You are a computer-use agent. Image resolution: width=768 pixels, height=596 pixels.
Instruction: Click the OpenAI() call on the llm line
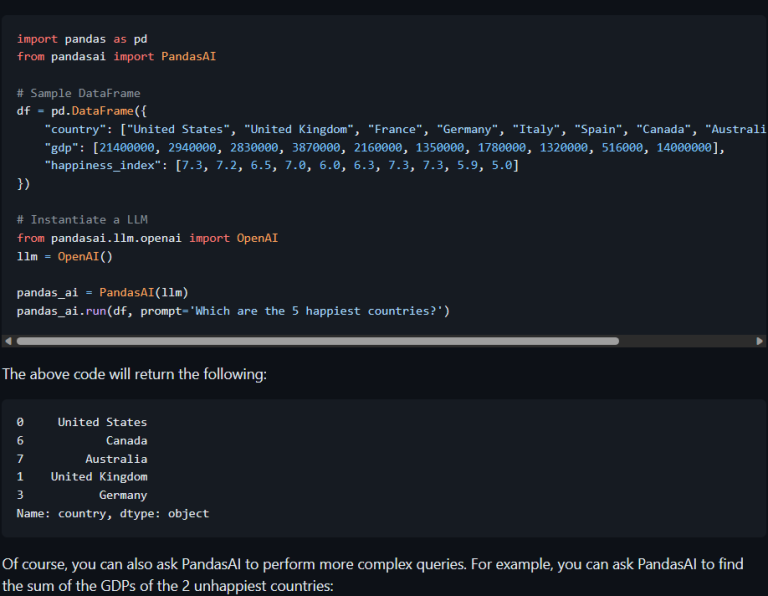coord(85,257)
